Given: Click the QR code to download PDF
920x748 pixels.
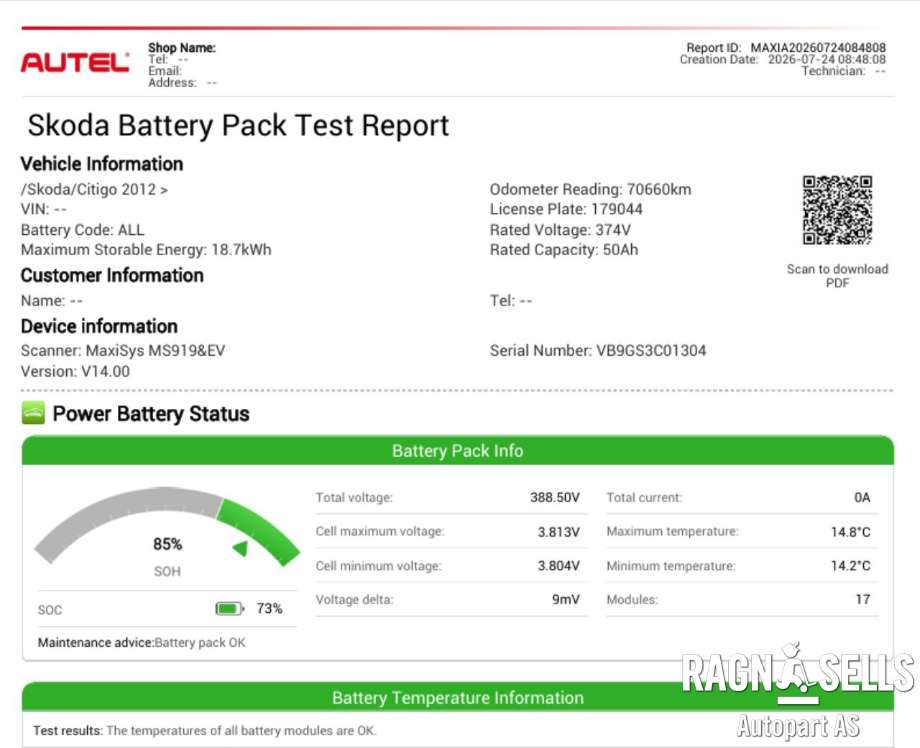Looking at the screenshot, I should click(837, 210).
